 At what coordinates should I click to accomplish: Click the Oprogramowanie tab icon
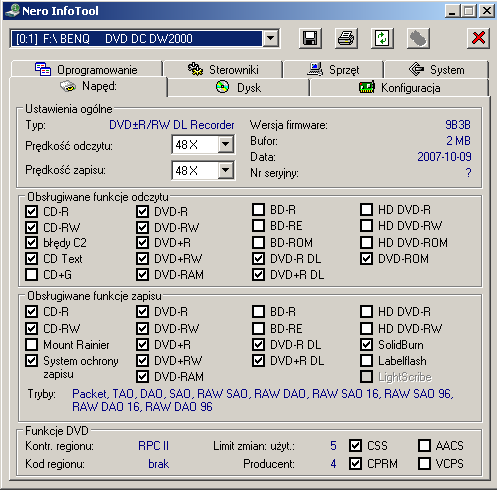tap(43, 69)
